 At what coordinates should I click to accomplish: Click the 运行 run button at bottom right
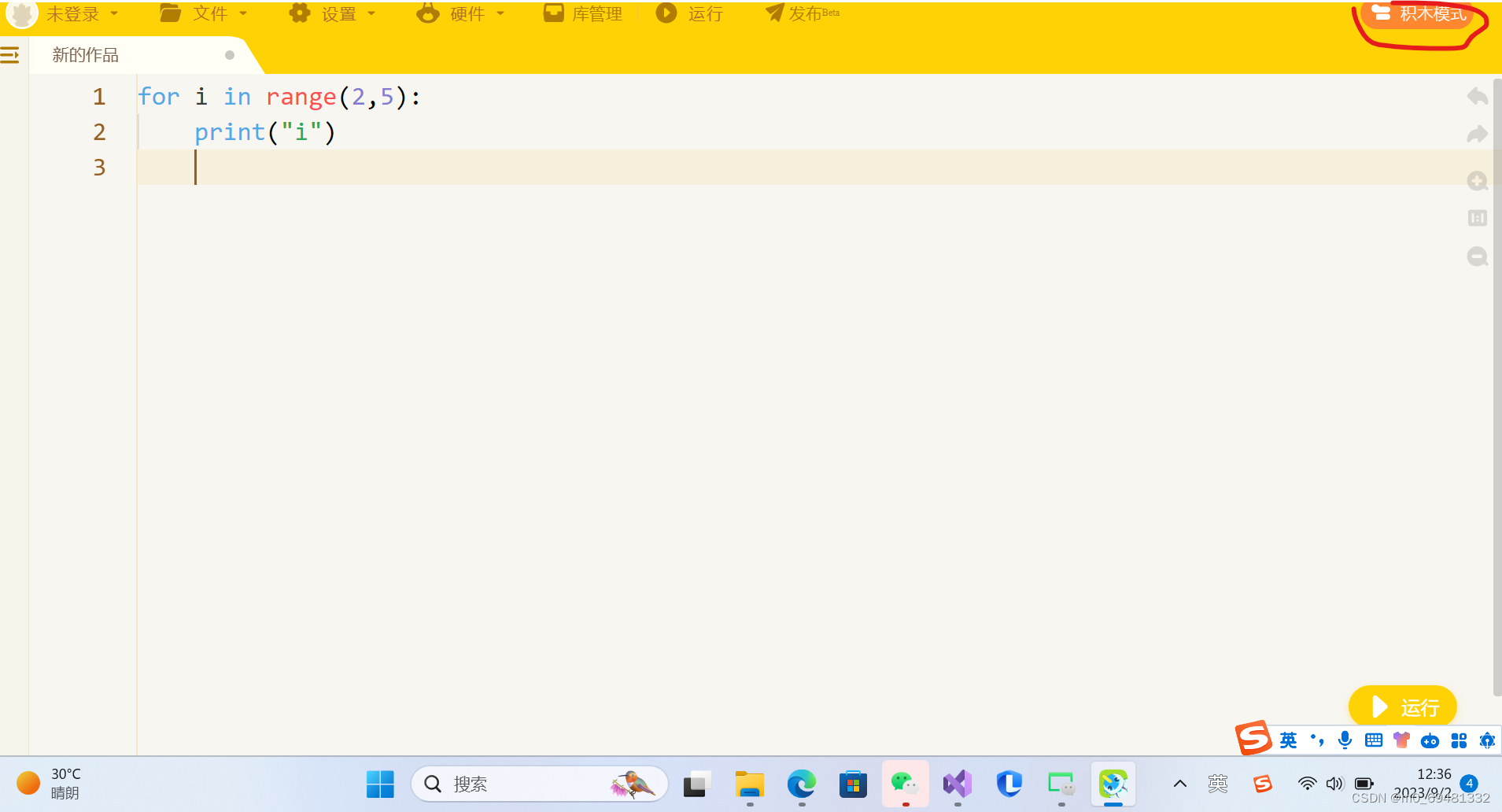[1402, 706]
